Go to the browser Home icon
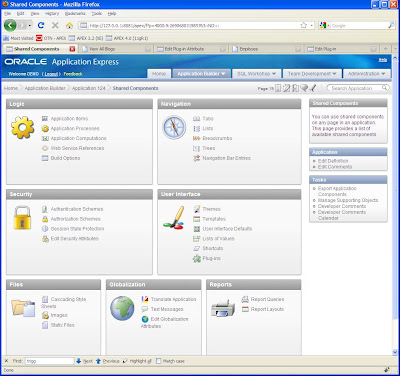400x376 pixels. [69, 26]
